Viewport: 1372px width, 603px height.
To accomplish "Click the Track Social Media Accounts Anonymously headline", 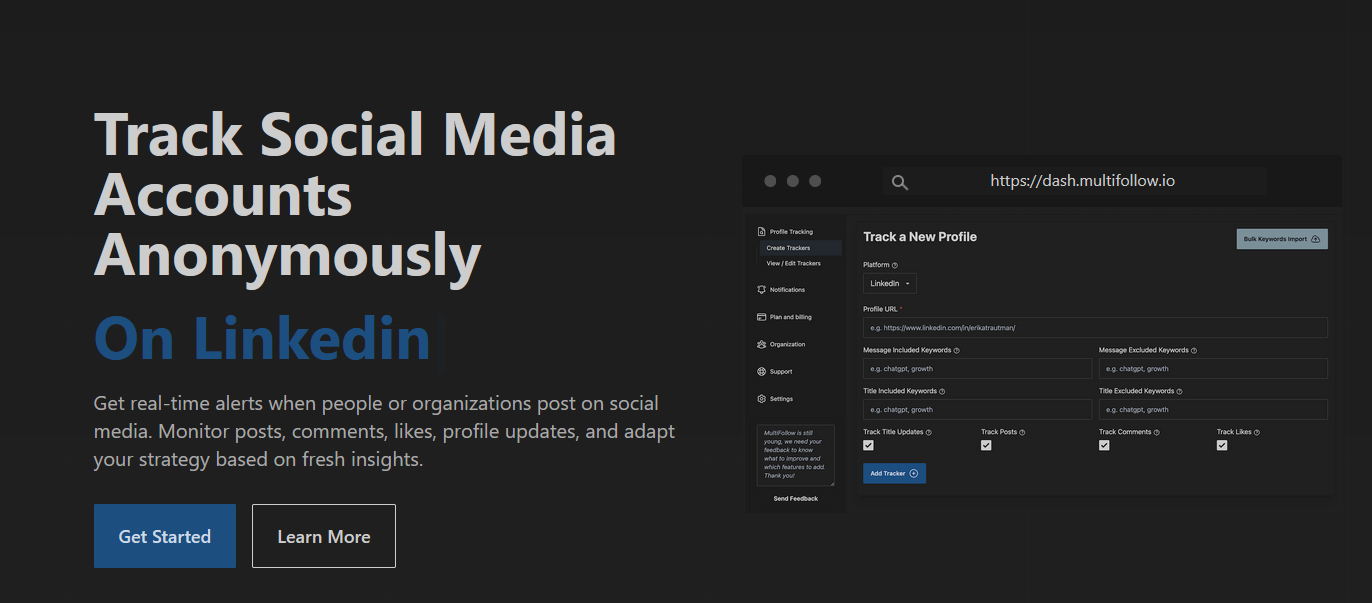I will tap(355, 194).
